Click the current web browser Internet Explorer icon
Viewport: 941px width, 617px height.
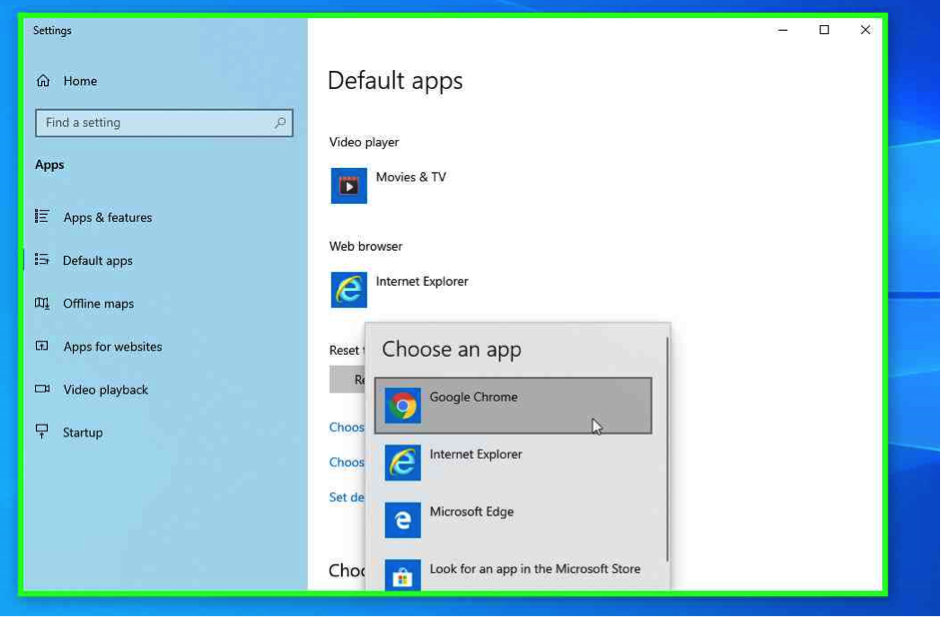[349, 290]
